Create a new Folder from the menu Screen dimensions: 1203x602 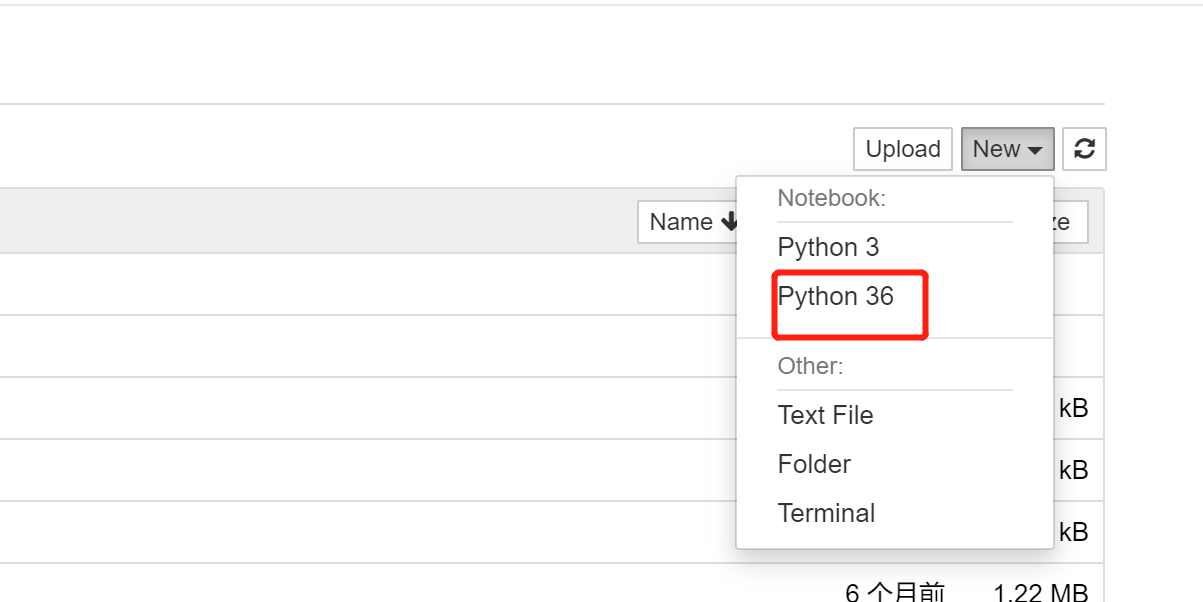813,463
